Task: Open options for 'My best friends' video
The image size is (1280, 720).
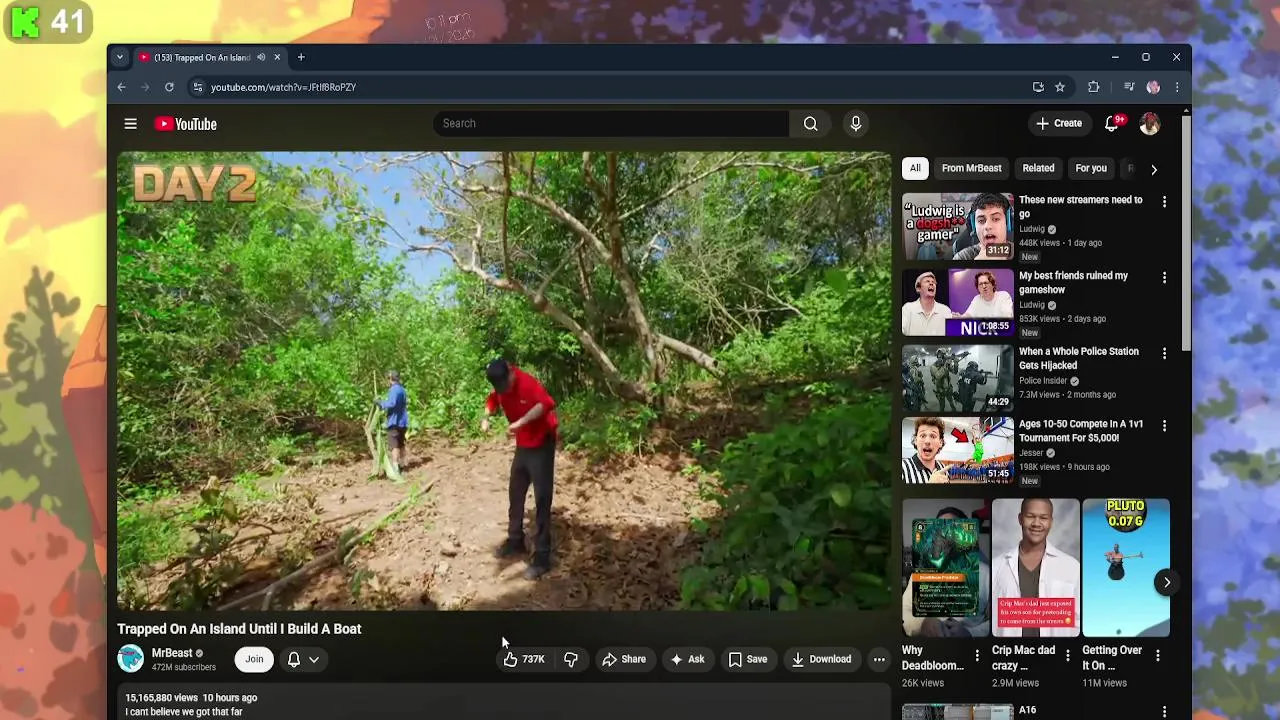Action: pos(1164,277)
